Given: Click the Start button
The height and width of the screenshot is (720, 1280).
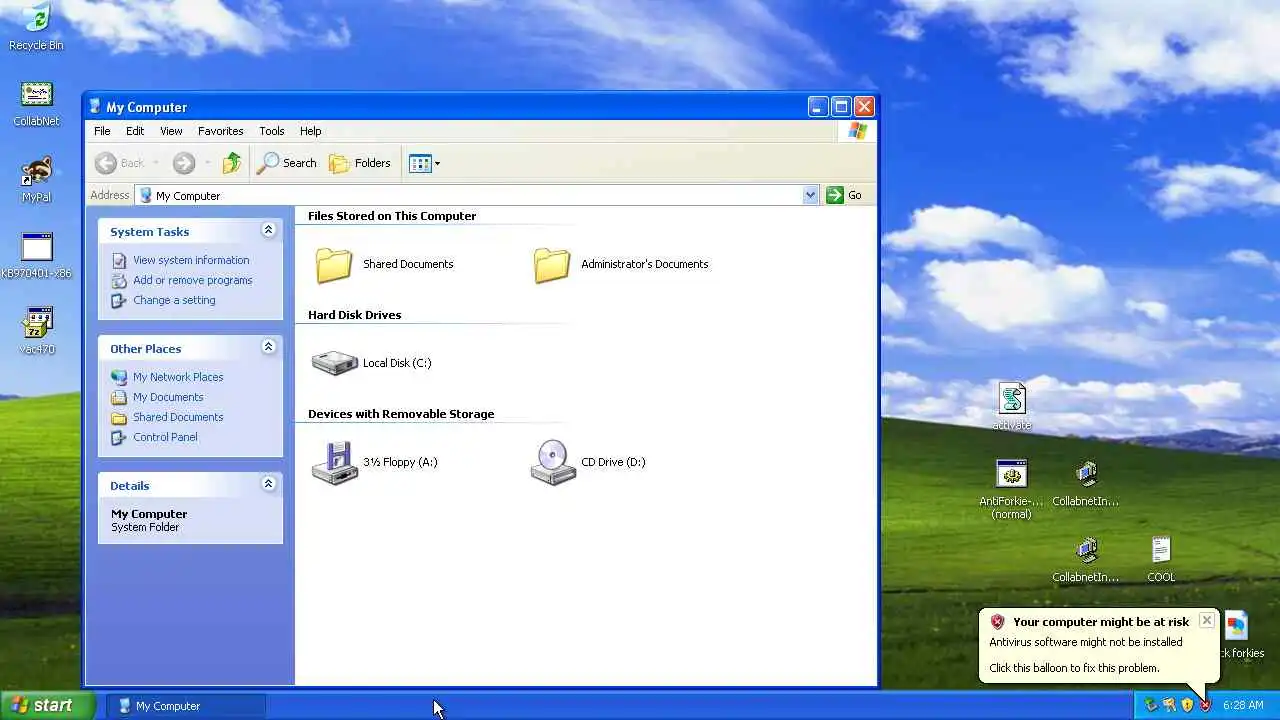Looking at the screenshot, I should (x=47, y=705).
